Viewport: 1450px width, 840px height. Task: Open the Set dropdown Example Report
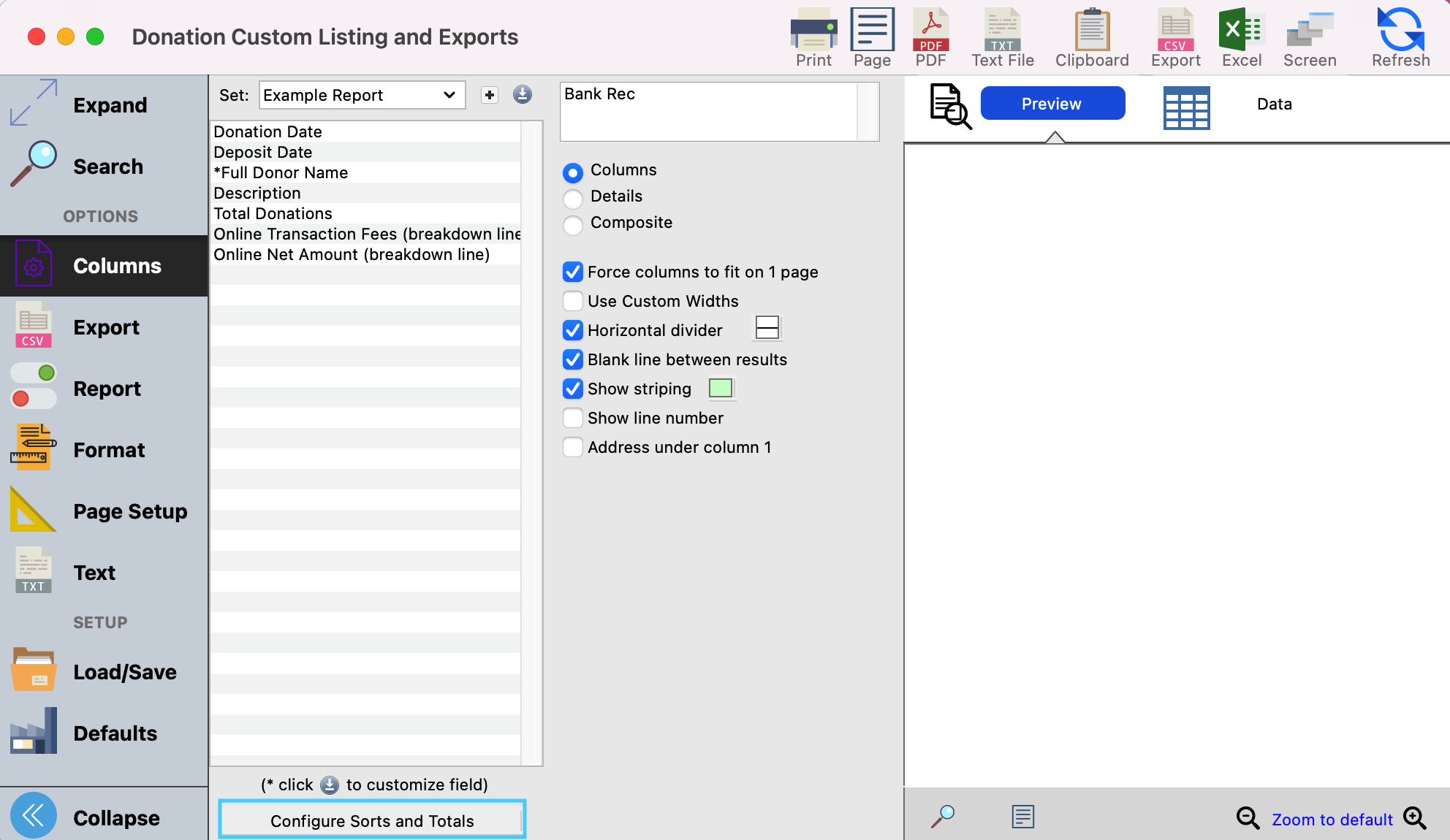(x=362, y=95)
